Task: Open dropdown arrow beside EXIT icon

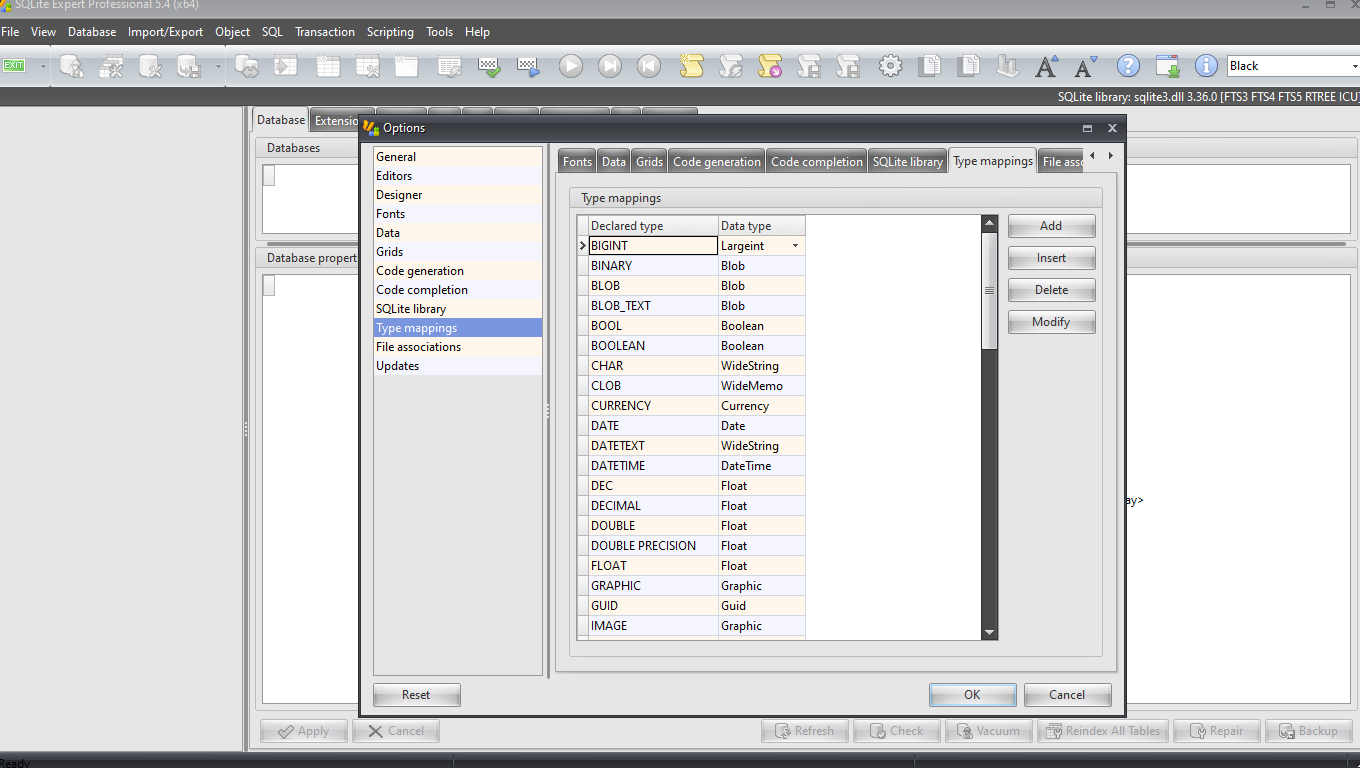Action: 43,67
